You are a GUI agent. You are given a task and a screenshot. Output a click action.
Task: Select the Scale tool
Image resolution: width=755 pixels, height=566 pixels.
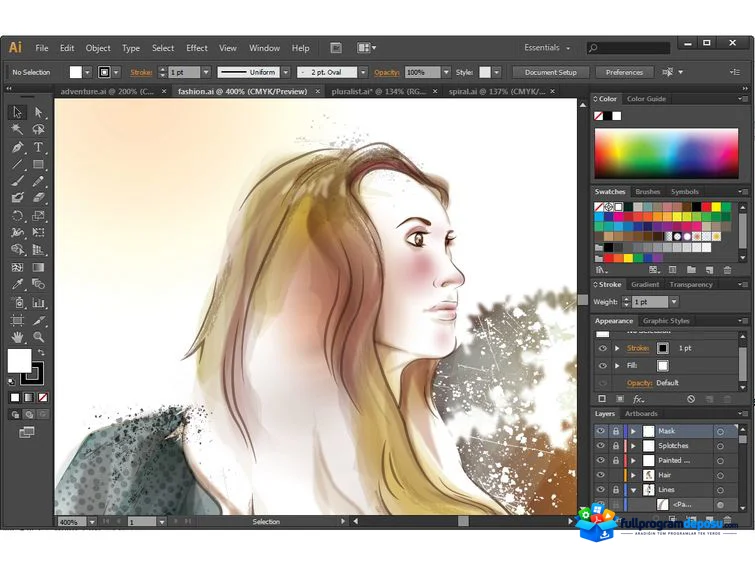point(39,215)
